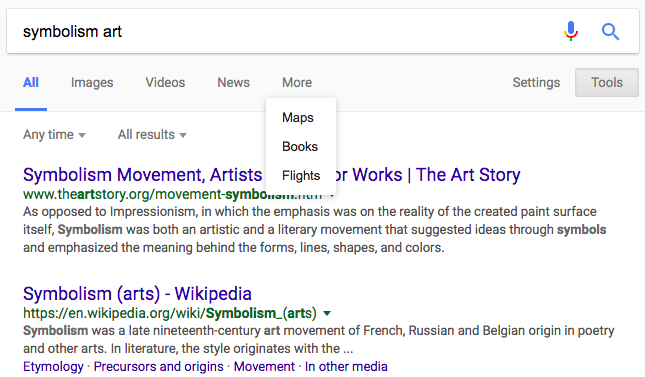Open 'Symbolism (arts) - Wikipedia' result
Image resolution: width=645 pixels, height=377 pixels.
click(x=137, y=294)
